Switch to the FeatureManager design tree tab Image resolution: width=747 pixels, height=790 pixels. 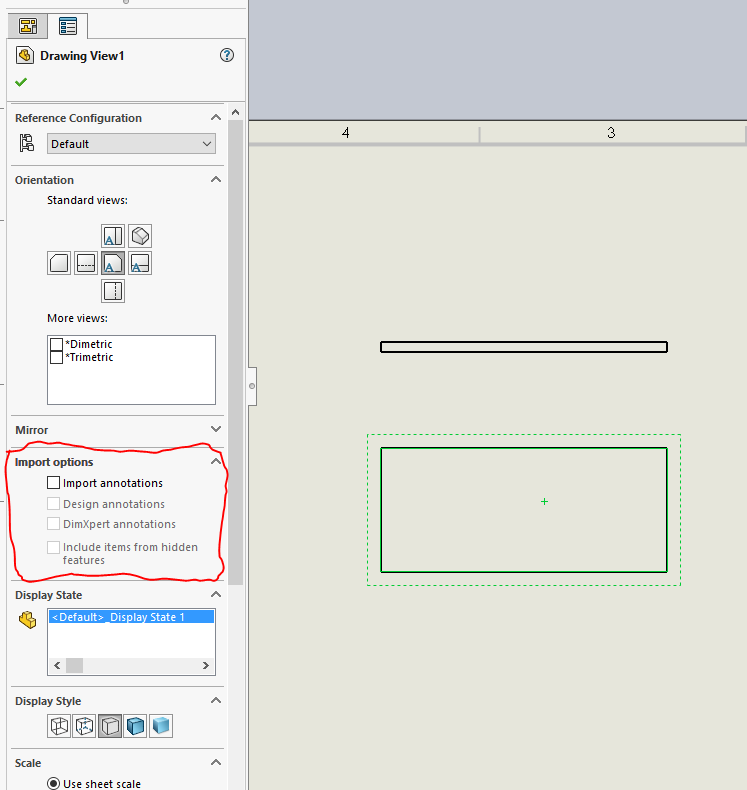(28, 26)
